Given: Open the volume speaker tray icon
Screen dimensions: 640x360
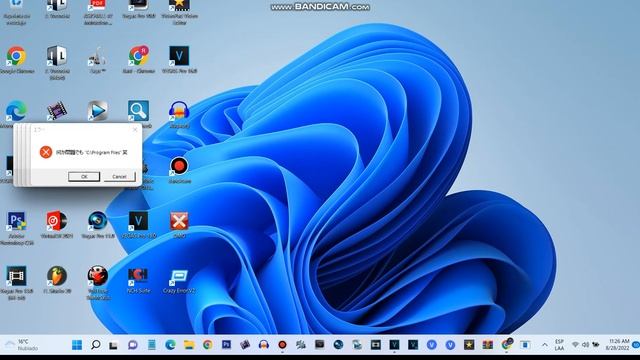Looking at the screenshot, I should [585, 345].
